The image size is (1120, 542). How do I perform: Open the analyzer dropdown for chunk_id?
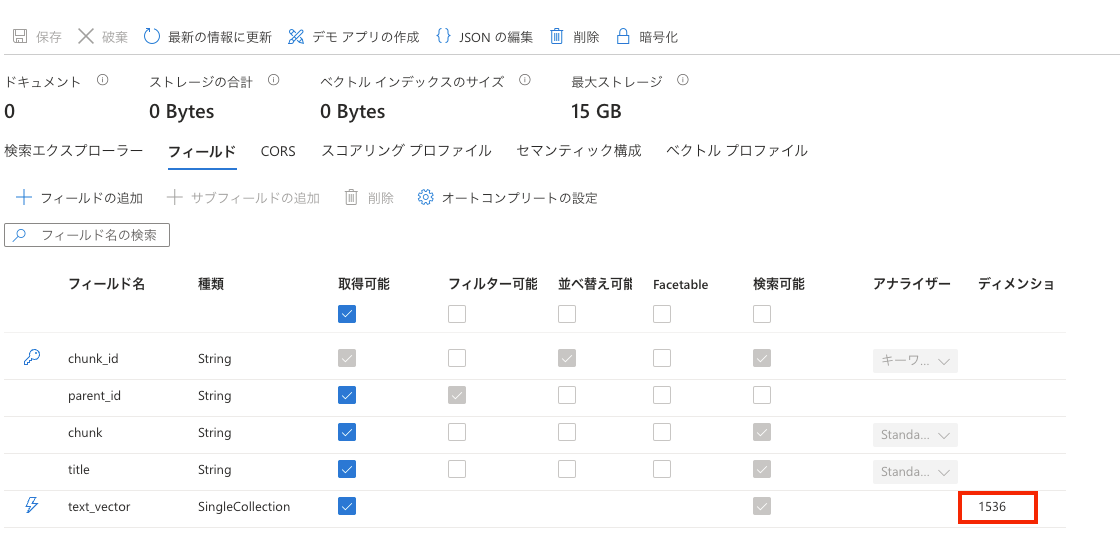916,361
